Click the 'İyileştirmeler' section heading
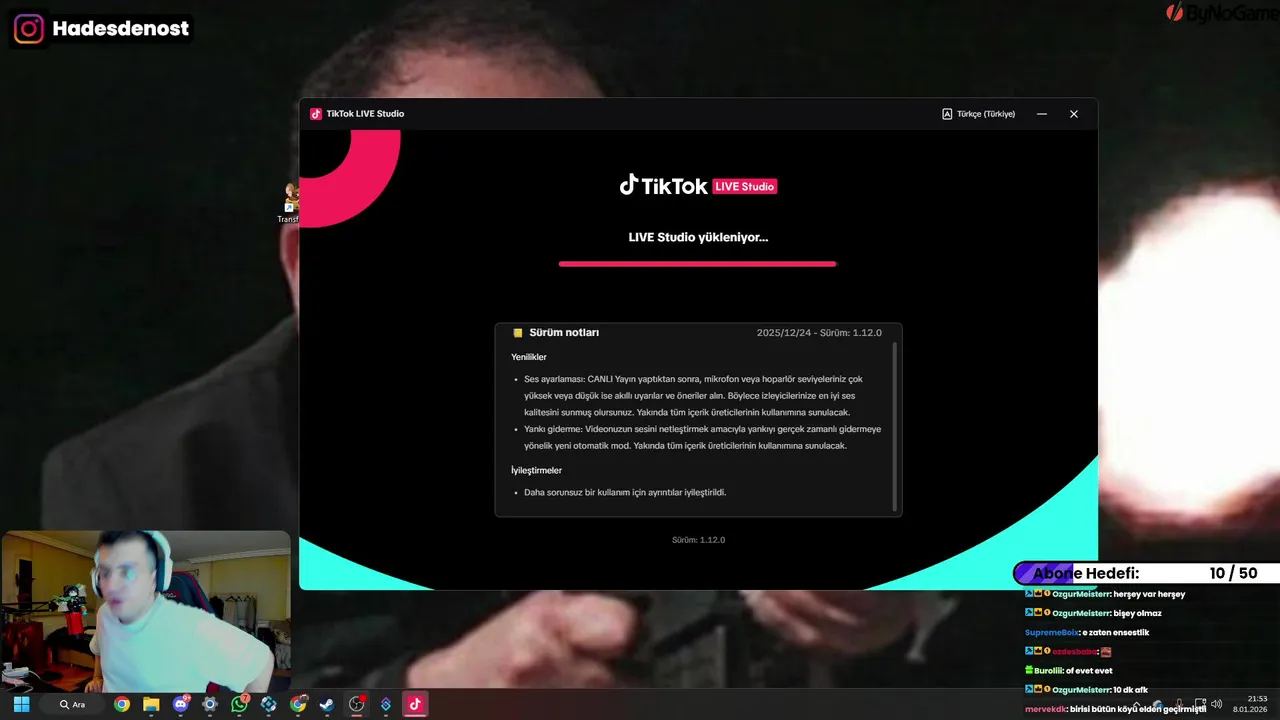Screen dimensions: 1280x720 (x=536, y=470)
